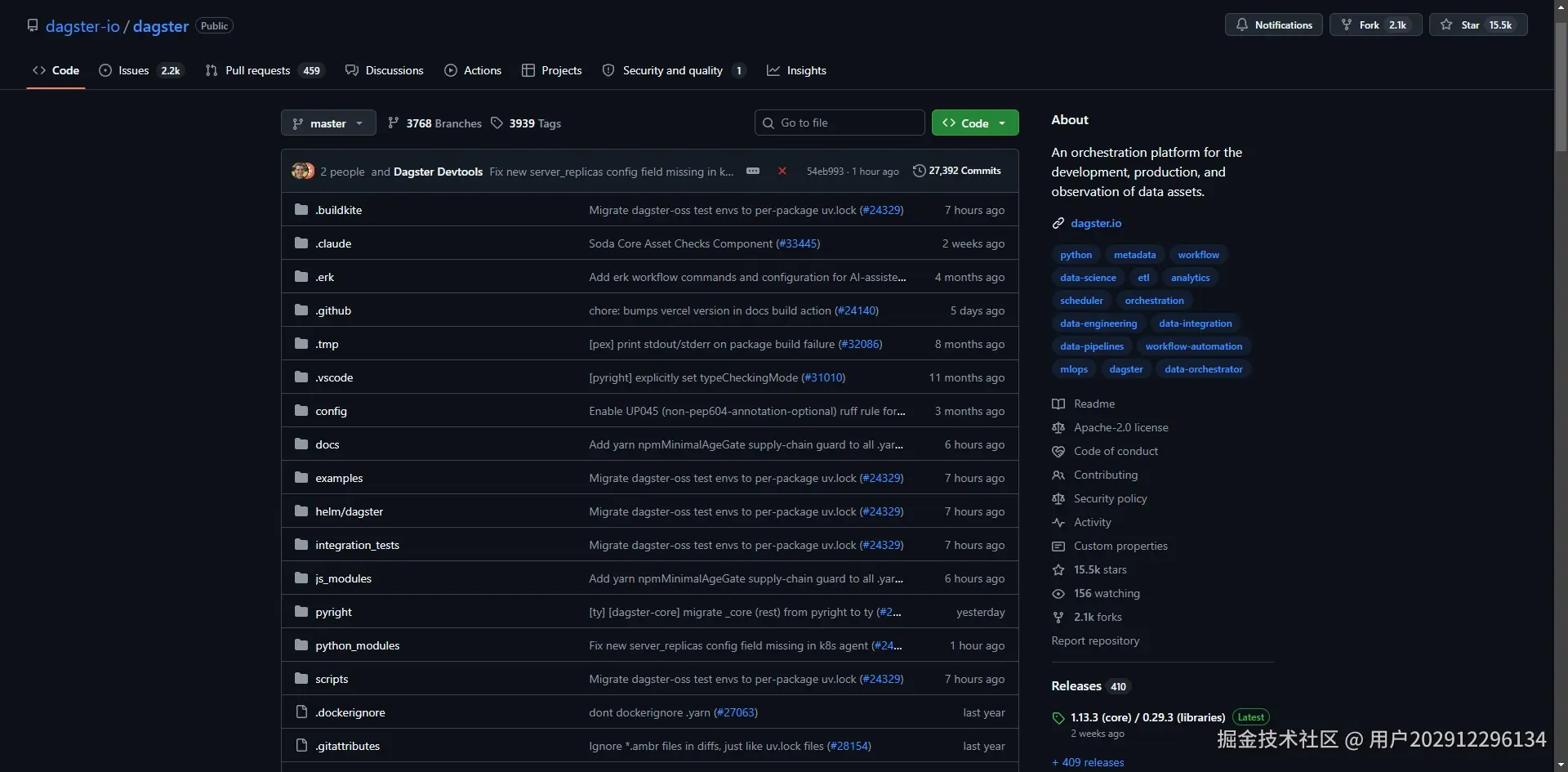Screen dimensions: 1568x772
Task: Open the .claude folder icon
Action: point(301,243)
